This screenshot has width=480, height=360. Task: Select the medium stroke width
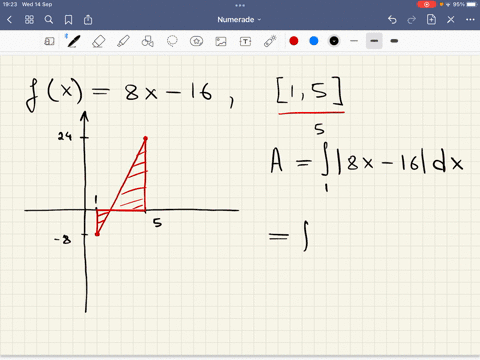coord(374,41)
